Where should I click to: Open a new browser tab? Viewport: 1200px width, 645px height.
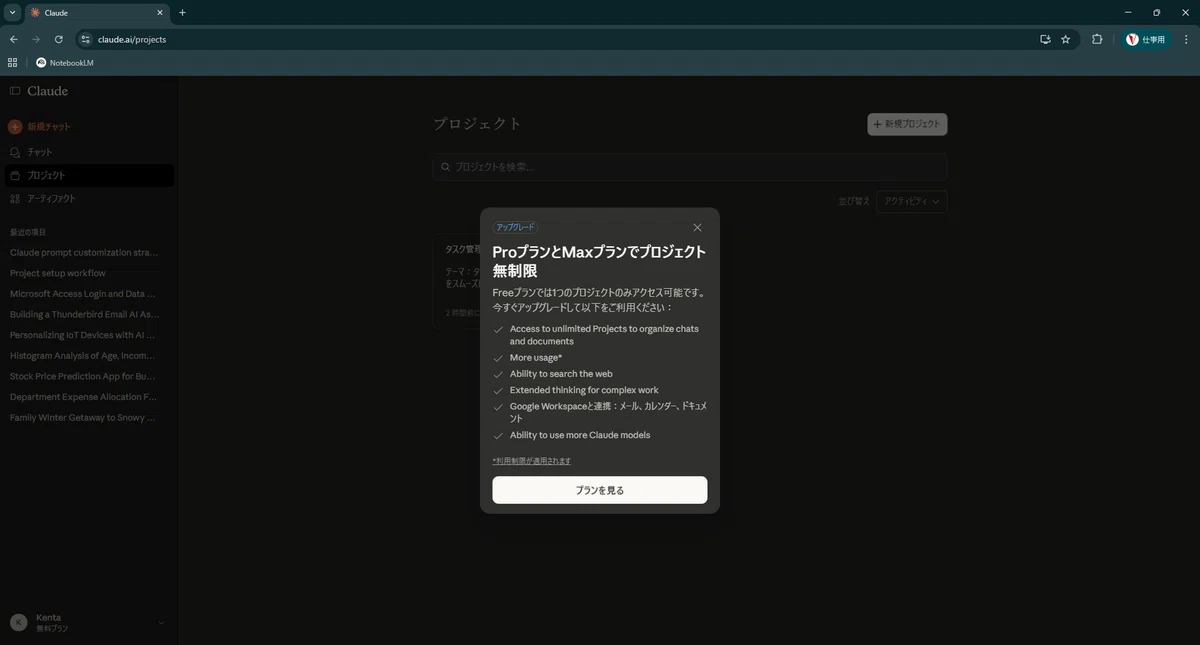point(182,12)
